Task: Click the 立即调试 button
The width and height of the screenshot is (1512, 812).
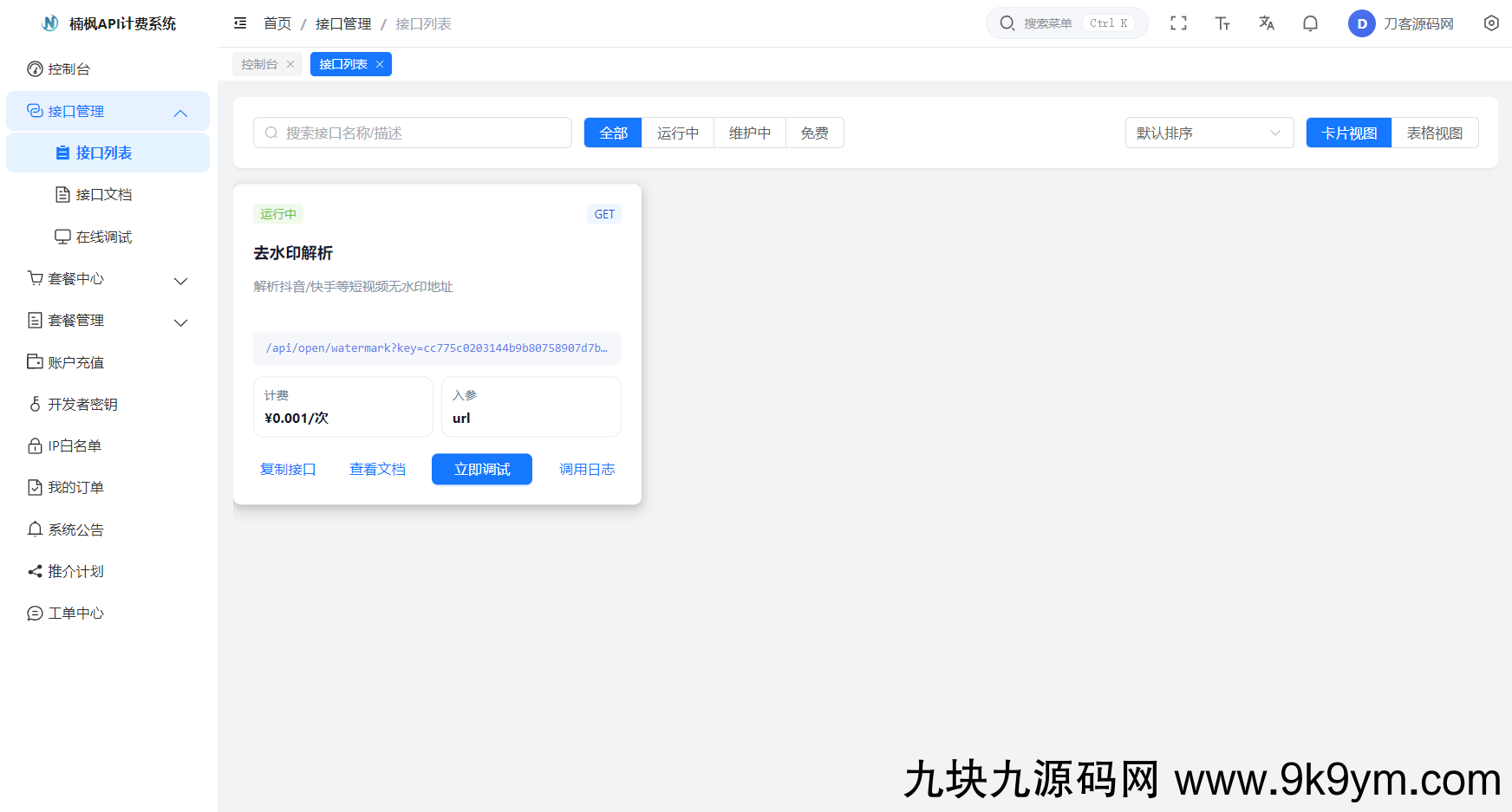Action: [482, 469]
